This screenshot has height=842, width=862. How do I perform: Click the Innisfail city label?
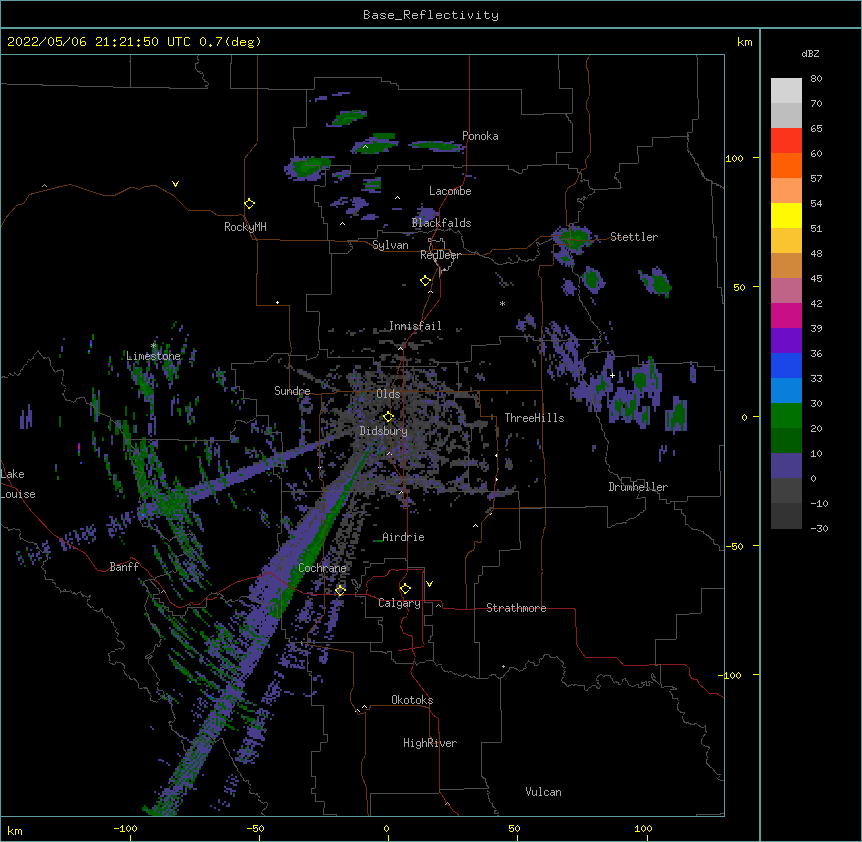415,326
